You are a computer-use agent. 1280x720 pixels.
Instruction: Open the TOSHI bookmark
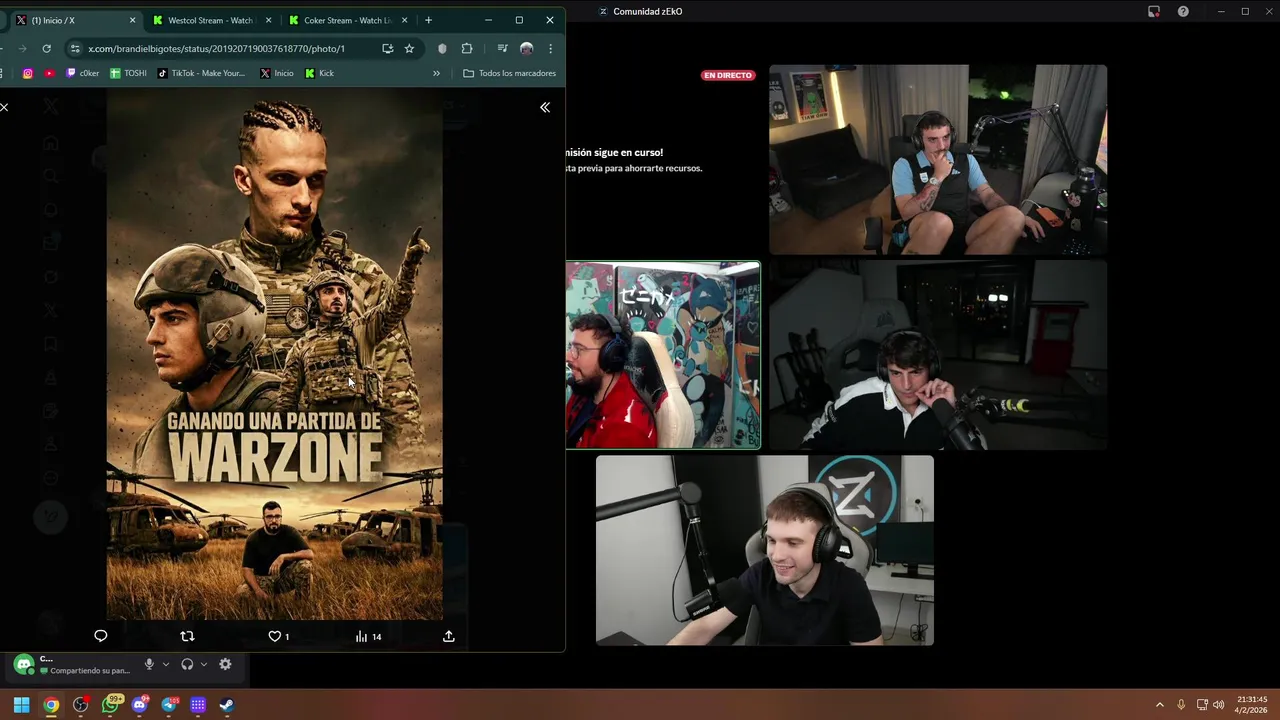pyautogui.click(x=128, y=73)
